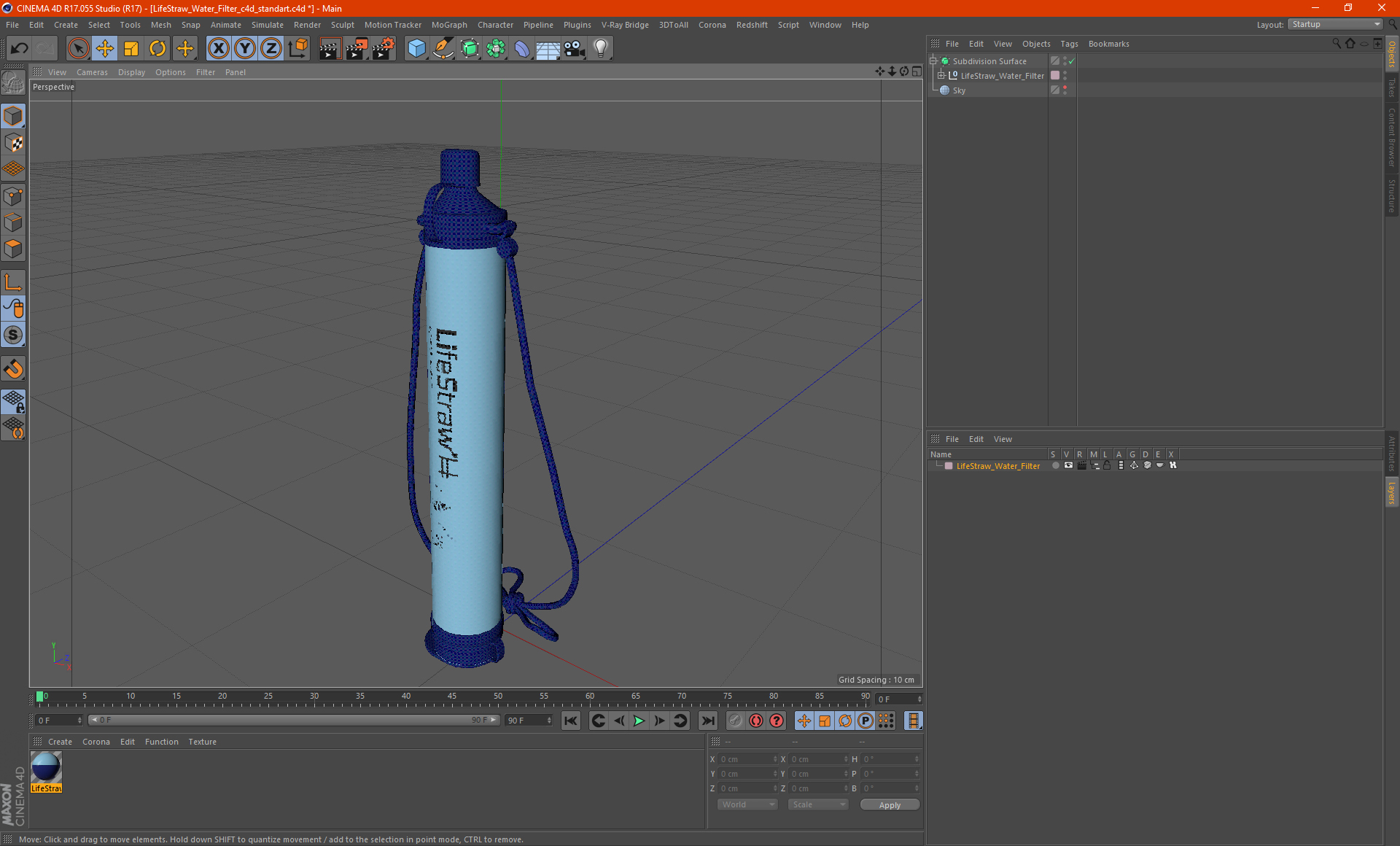Switch to Polygons mode
Viewport: 1400px width, 846px height.
tap(14, 249)
